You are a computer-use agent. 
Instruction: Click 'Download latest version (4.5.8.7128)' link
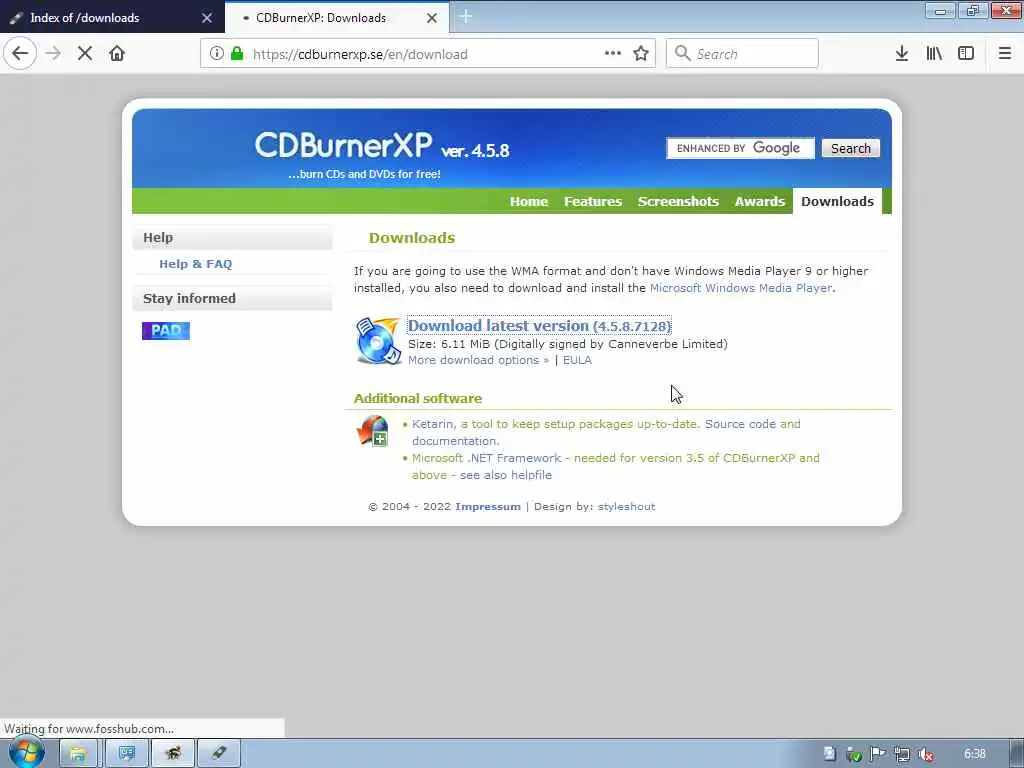(x=539, y=325)
